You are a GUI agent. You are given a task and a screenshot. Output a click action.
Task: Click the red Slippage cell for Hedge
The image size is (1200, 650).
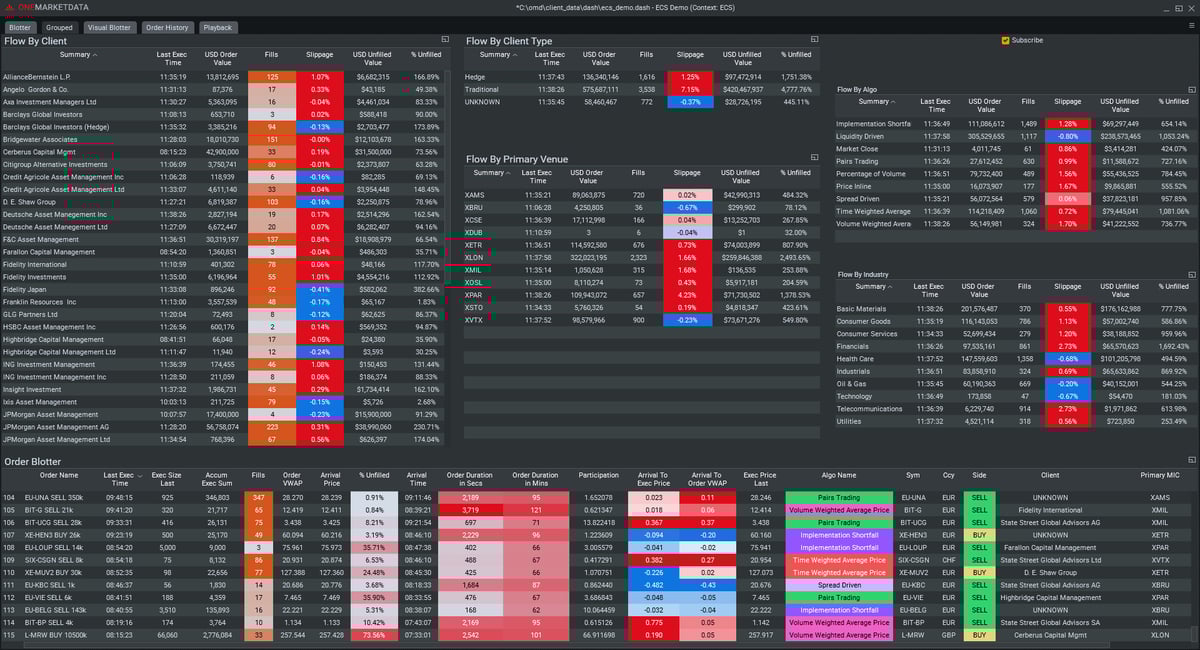coord(689,76)
